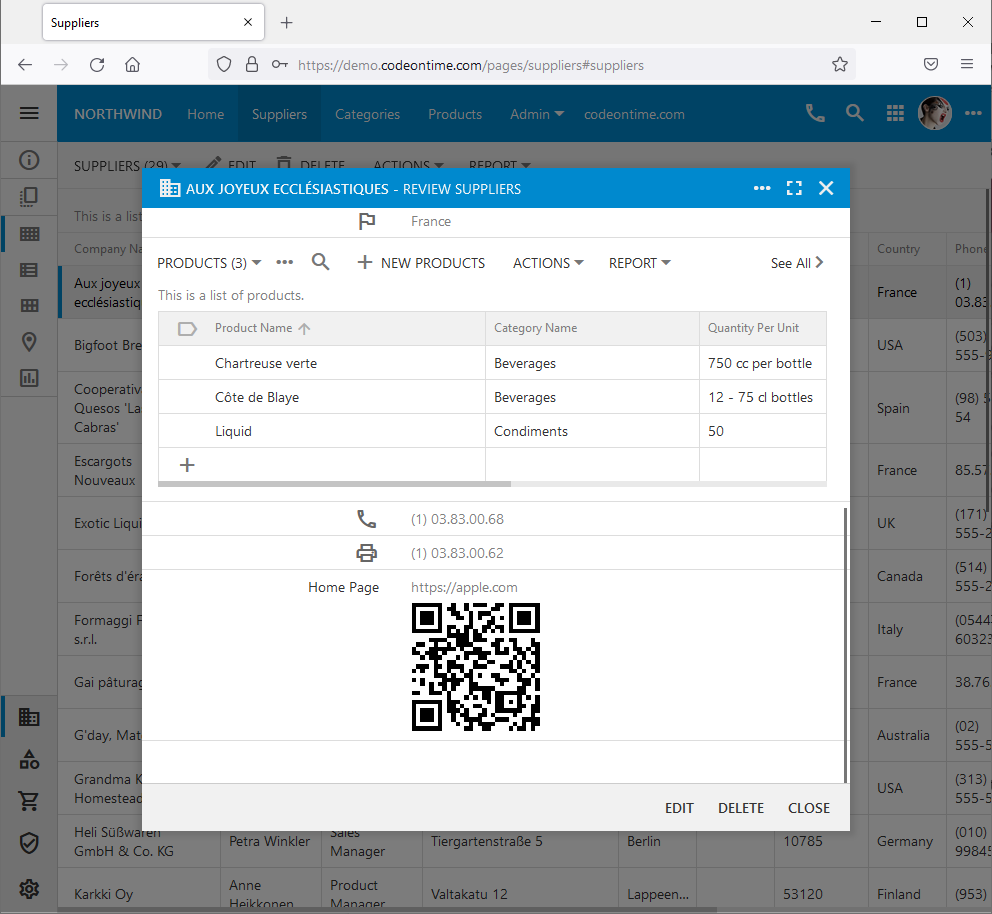The image size is (992, 914).
Task: Open the search icon in the Products section
Action: [320, 262]
